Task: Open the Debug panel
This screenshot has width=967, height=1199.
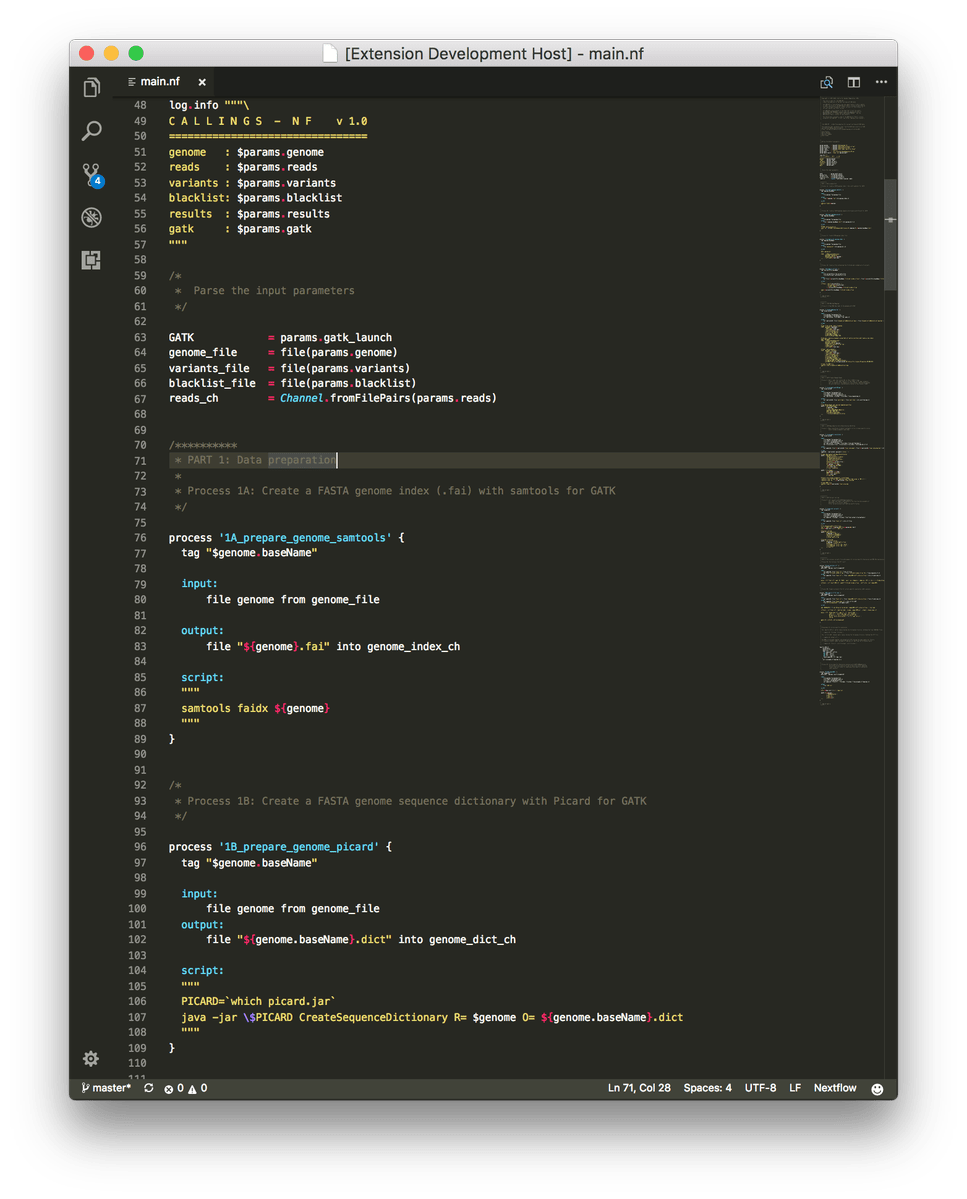Action: pos(91,217)
